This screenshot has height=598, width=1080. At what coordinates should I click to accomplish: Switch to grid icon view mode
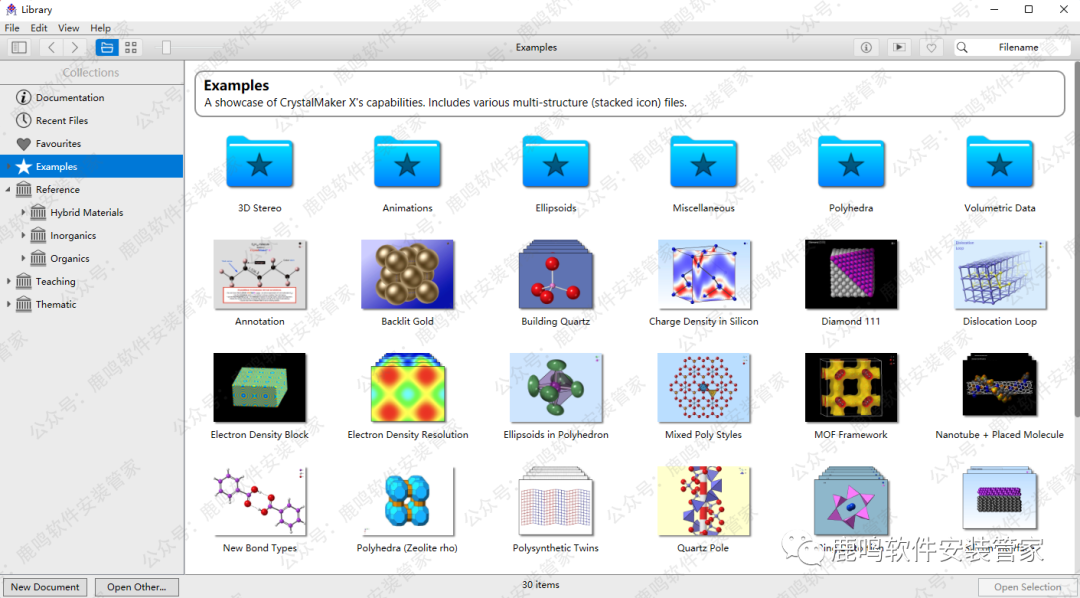[132, 47]
